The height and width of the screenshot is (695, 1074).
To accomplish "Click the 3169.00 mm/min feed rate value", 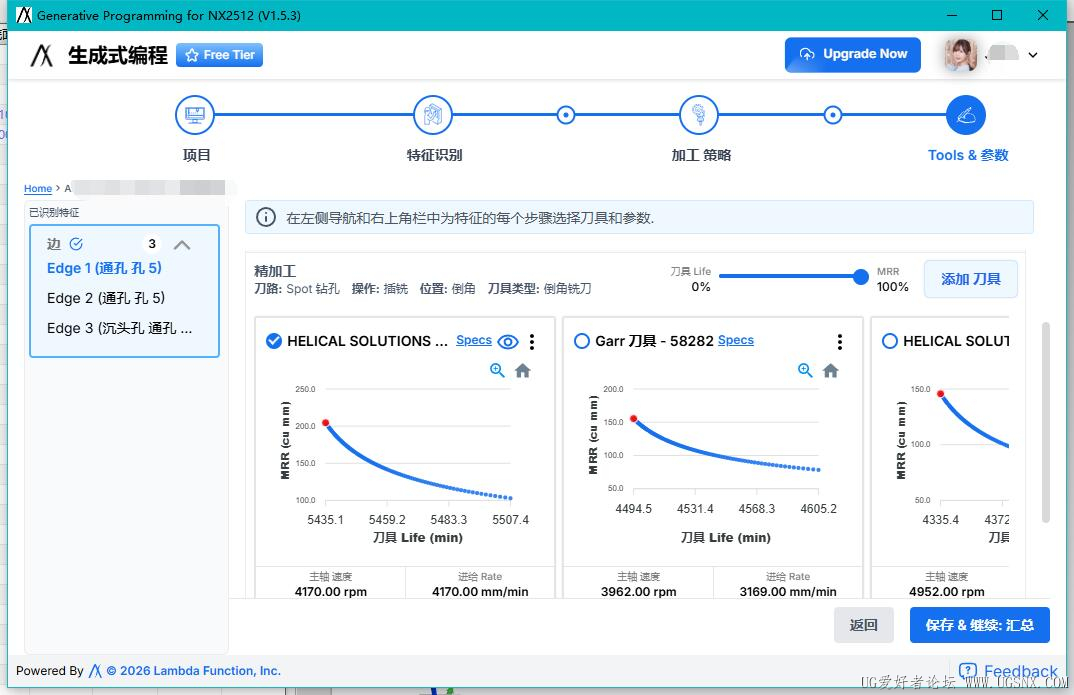I will pyautogui.click(x=788, y=592).
